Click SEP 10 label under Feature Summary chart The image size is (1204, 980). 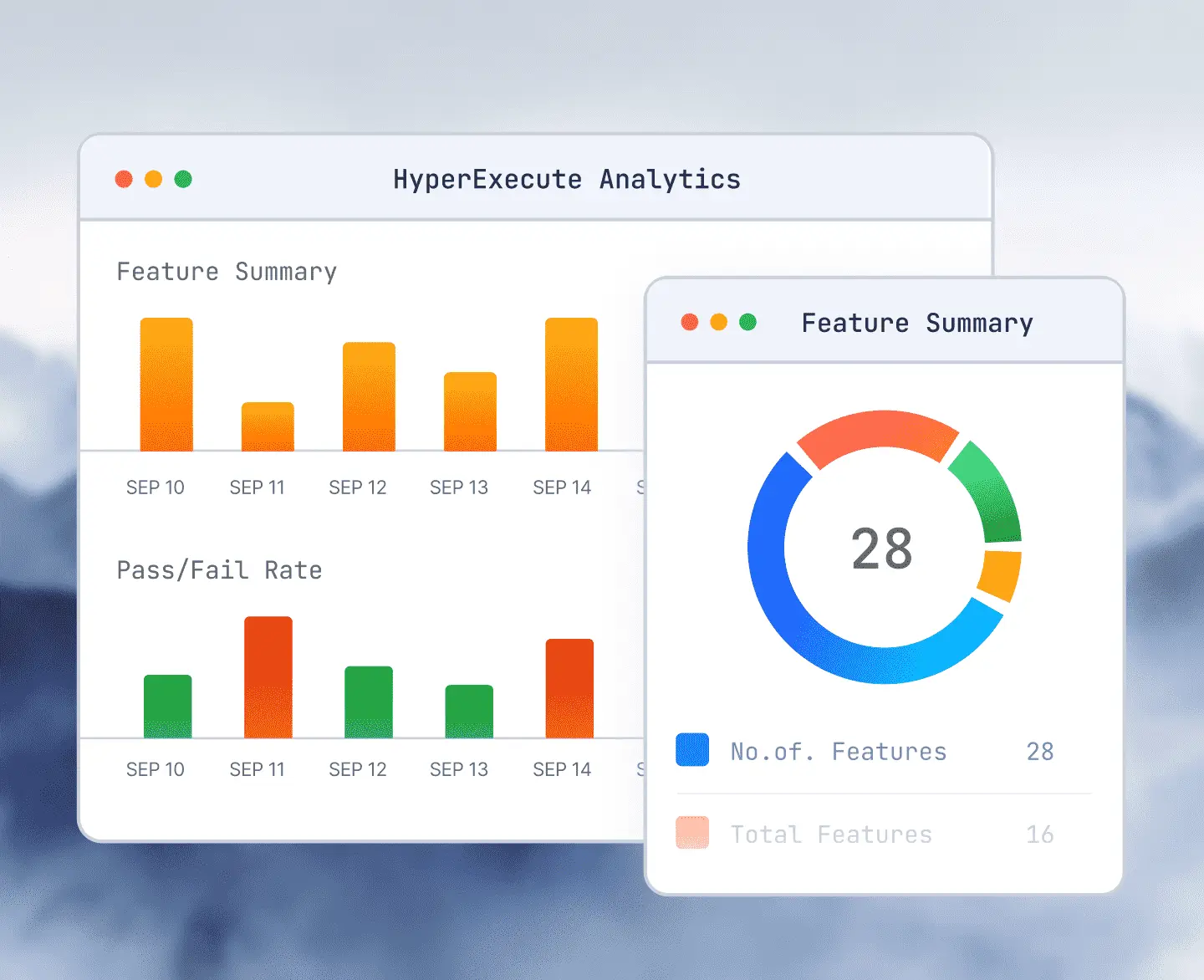pos(156,487)
